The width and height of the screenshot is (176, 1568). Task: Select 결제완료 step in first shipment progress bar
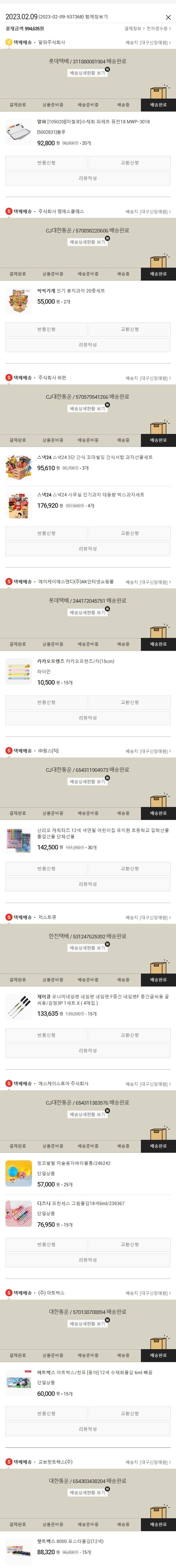pos(18,105)
